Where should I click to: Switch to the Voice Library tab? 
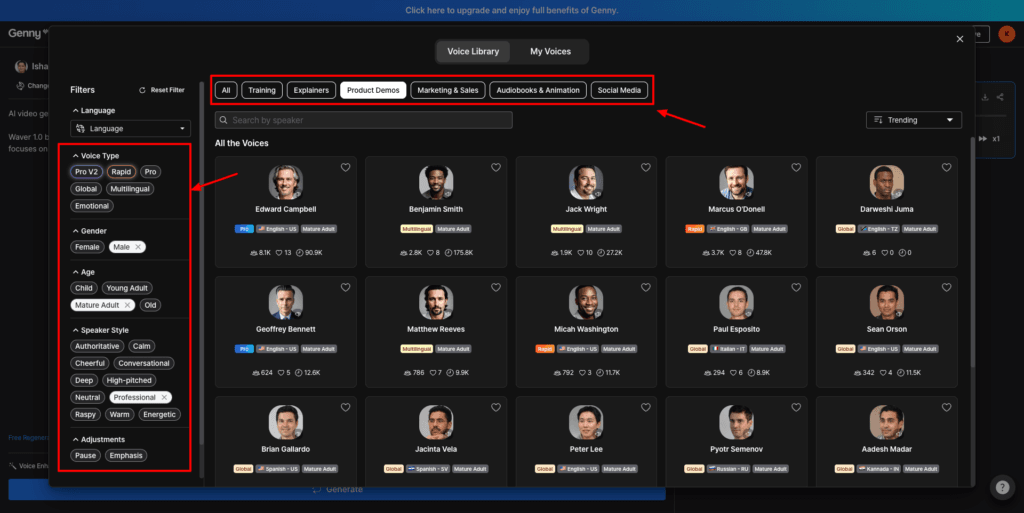point(473,52)
